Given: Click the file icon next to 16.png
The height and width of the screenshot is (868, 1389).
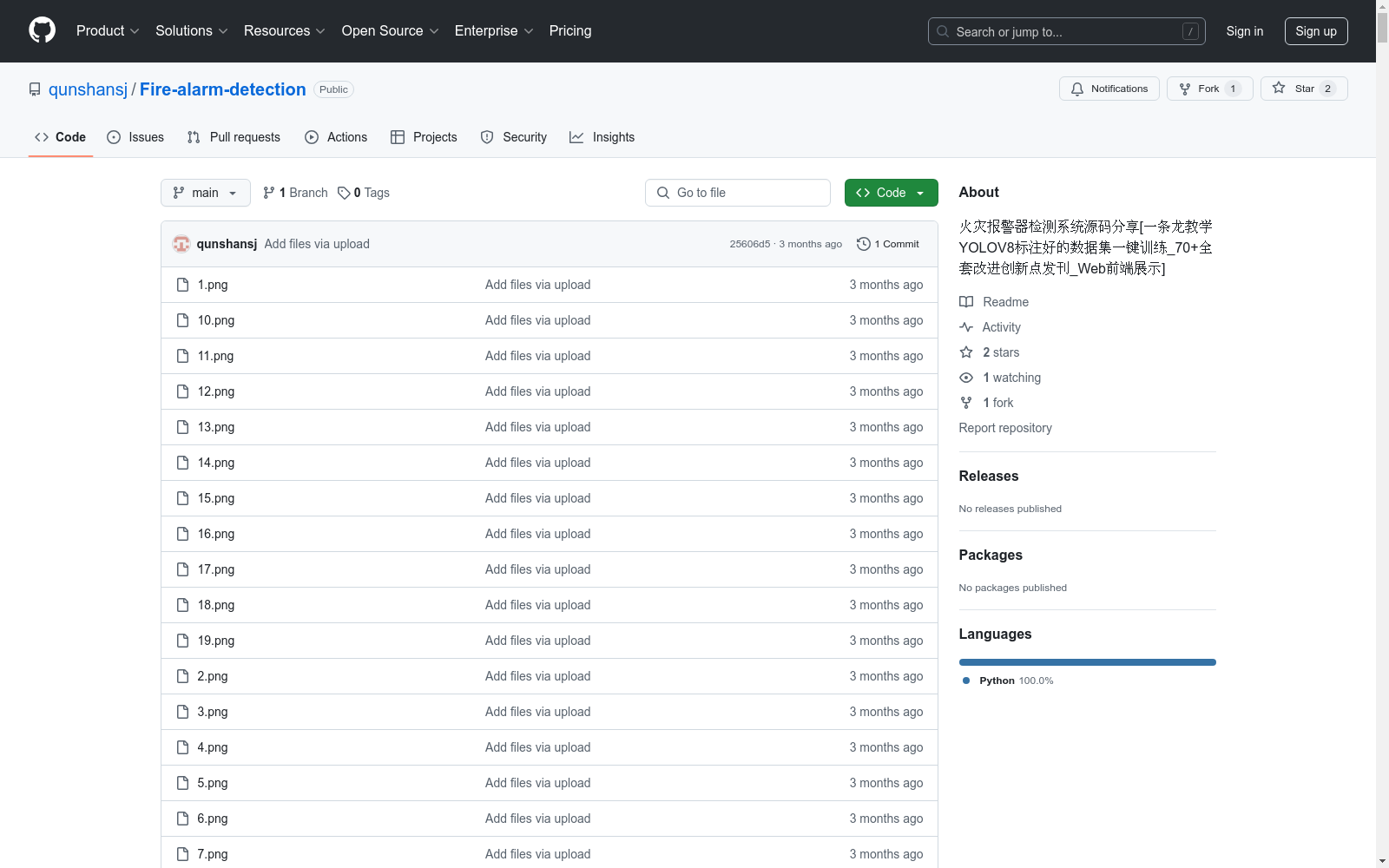Looking at the screenshot, I should click(182, 534).
